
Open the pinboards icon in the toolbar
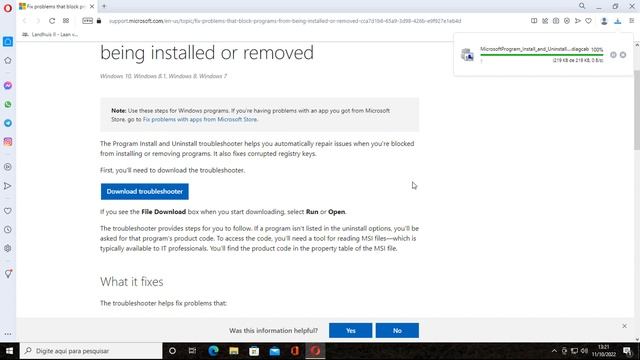545,21
